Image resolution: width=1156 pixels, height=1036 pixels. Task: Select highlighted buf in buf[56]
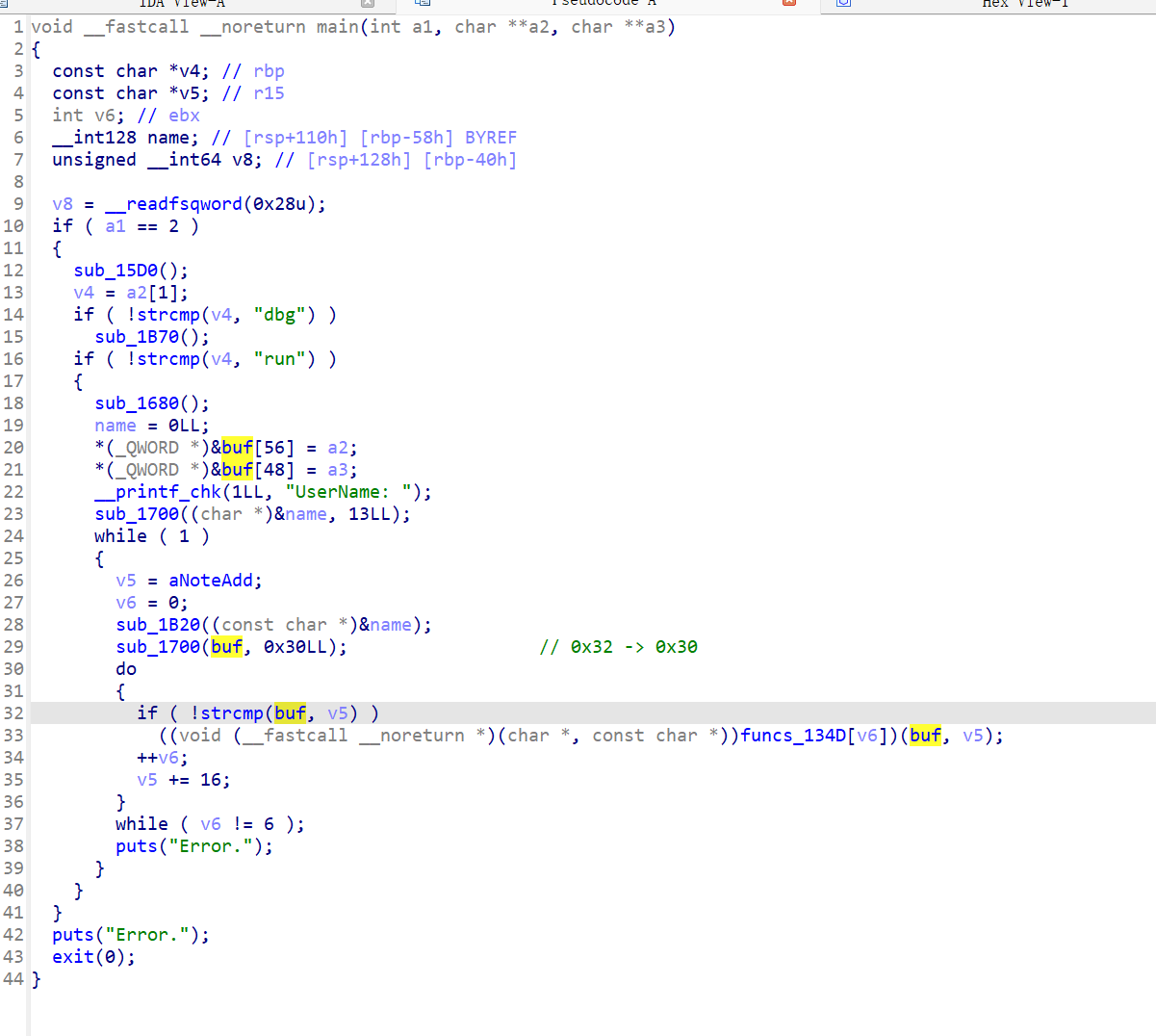click(237, 448)
